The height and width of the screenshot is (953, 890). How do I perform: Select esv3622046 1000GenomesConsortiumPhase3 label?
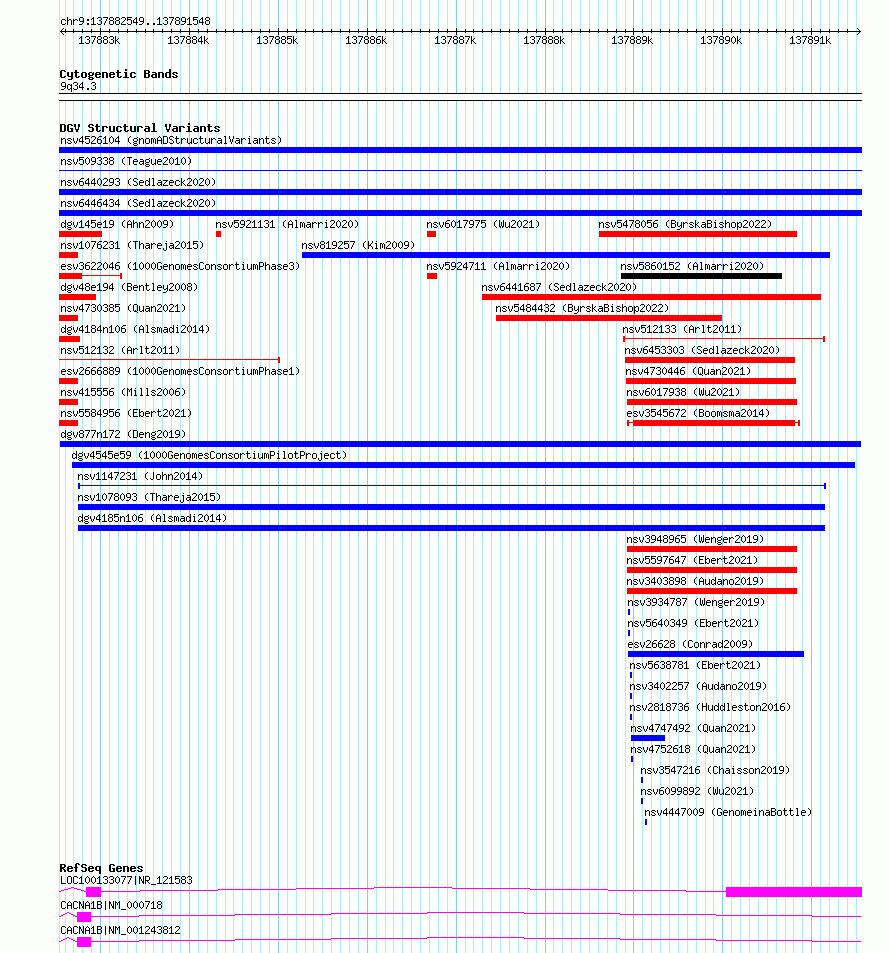point(180,266)
